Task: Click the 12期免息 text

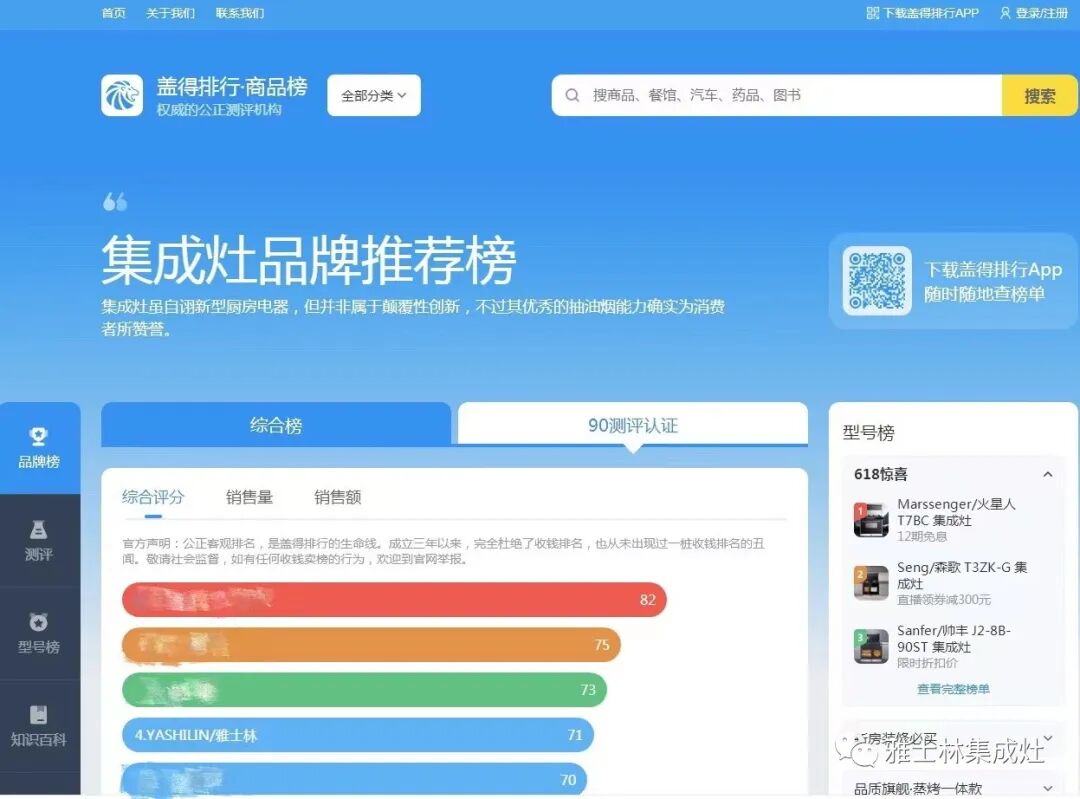Action: pos(922,536)
